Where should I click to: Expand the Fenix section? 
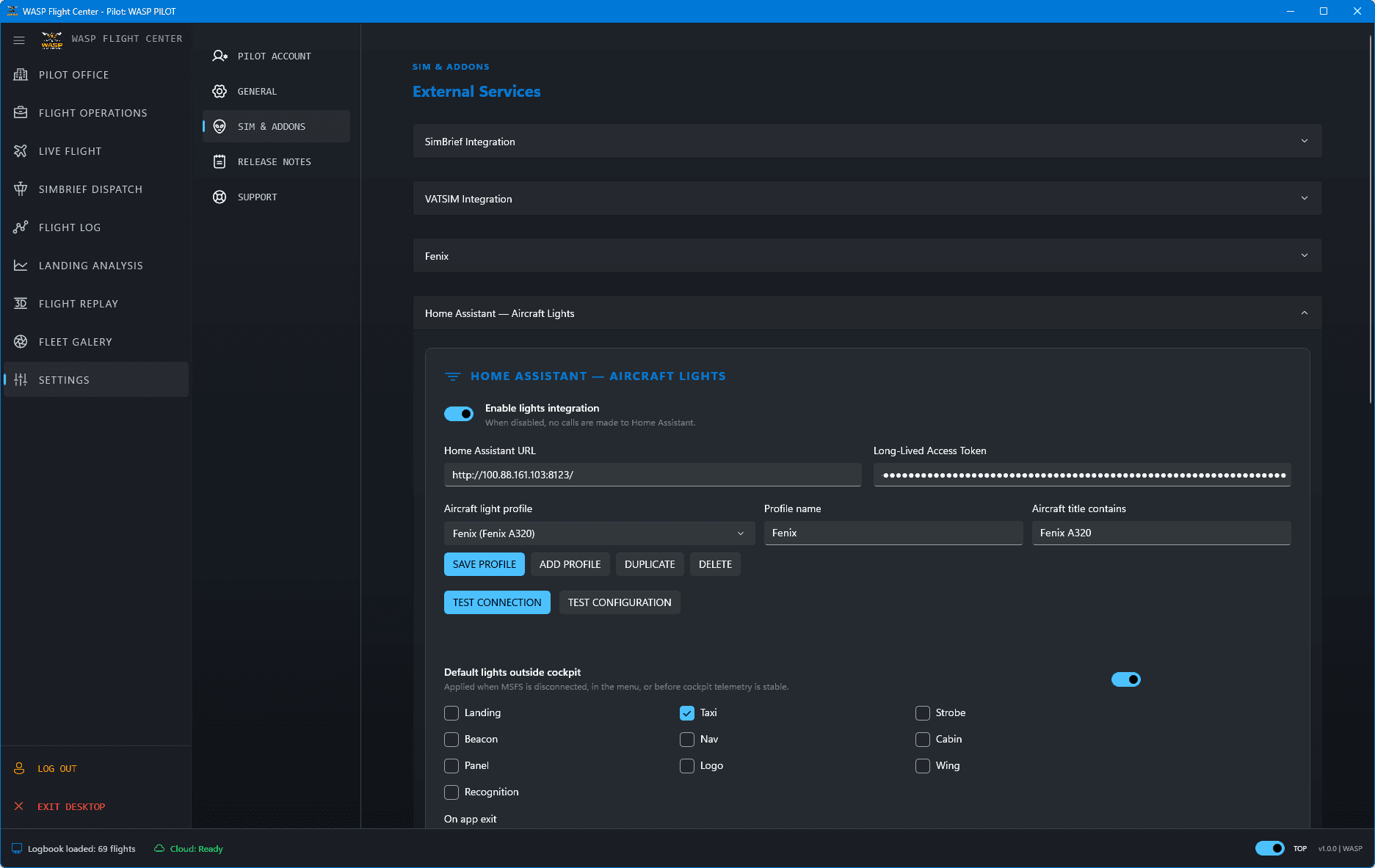(x=867, y=255)
